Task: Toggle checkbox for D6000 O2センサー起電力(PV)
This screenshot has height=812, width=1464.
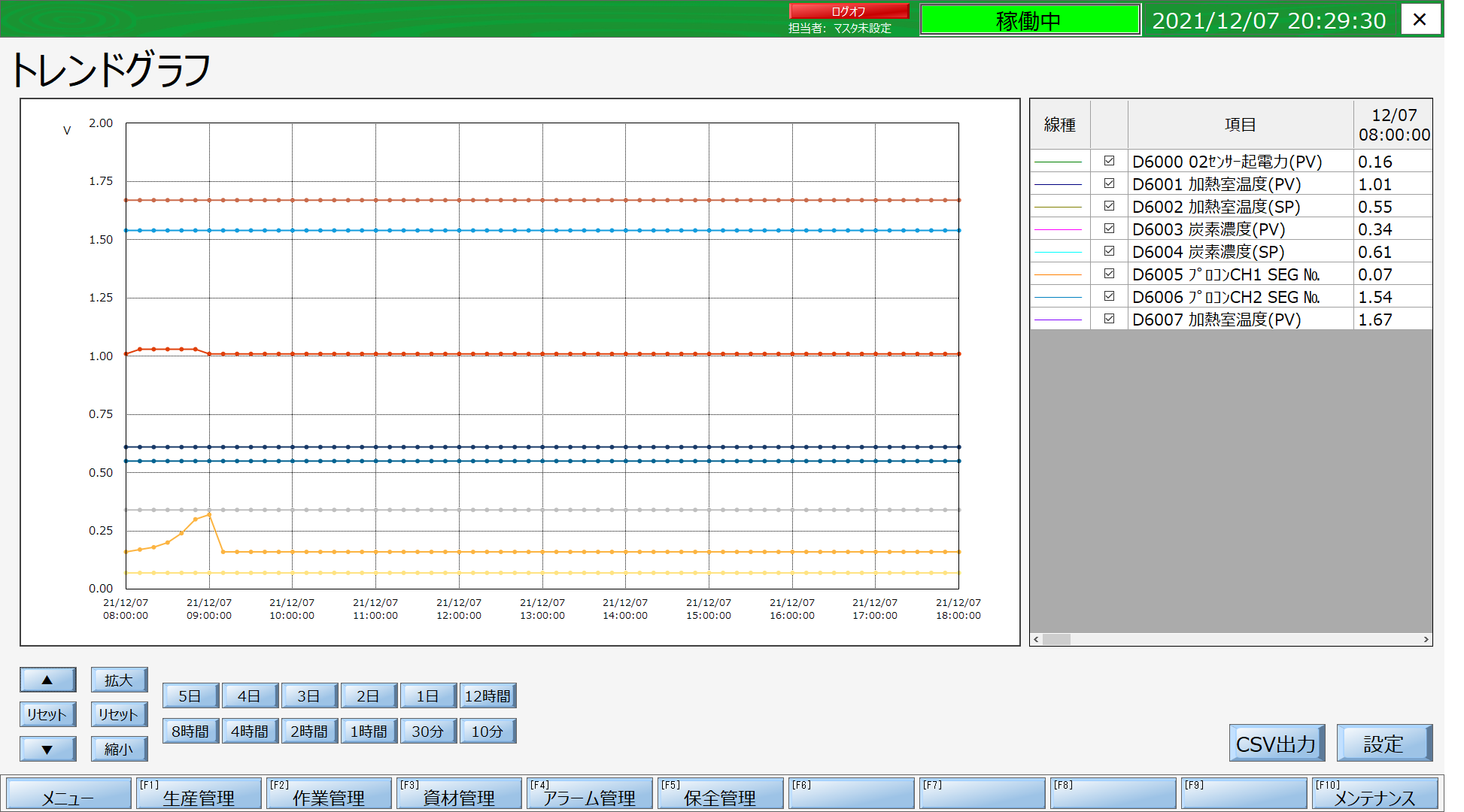Action: click(x=1109, y=161)
